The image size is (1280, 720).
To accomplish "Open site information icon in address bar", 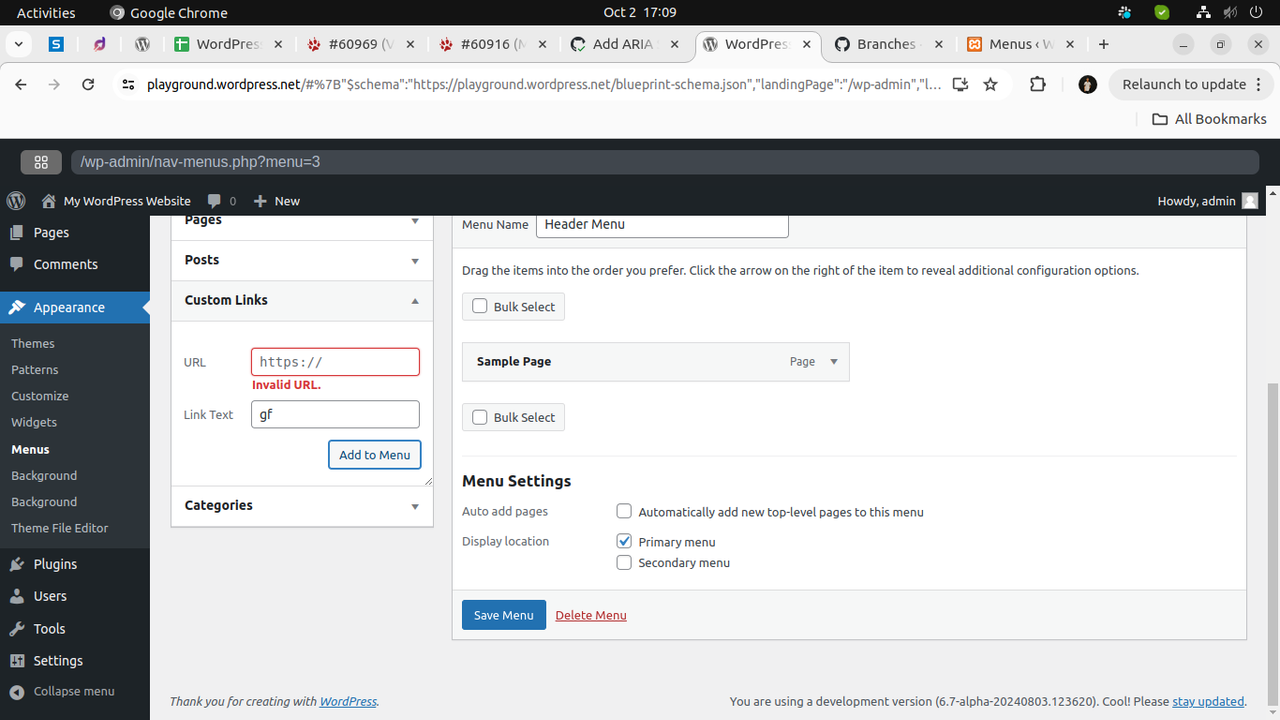I will (x=128, y=85).
